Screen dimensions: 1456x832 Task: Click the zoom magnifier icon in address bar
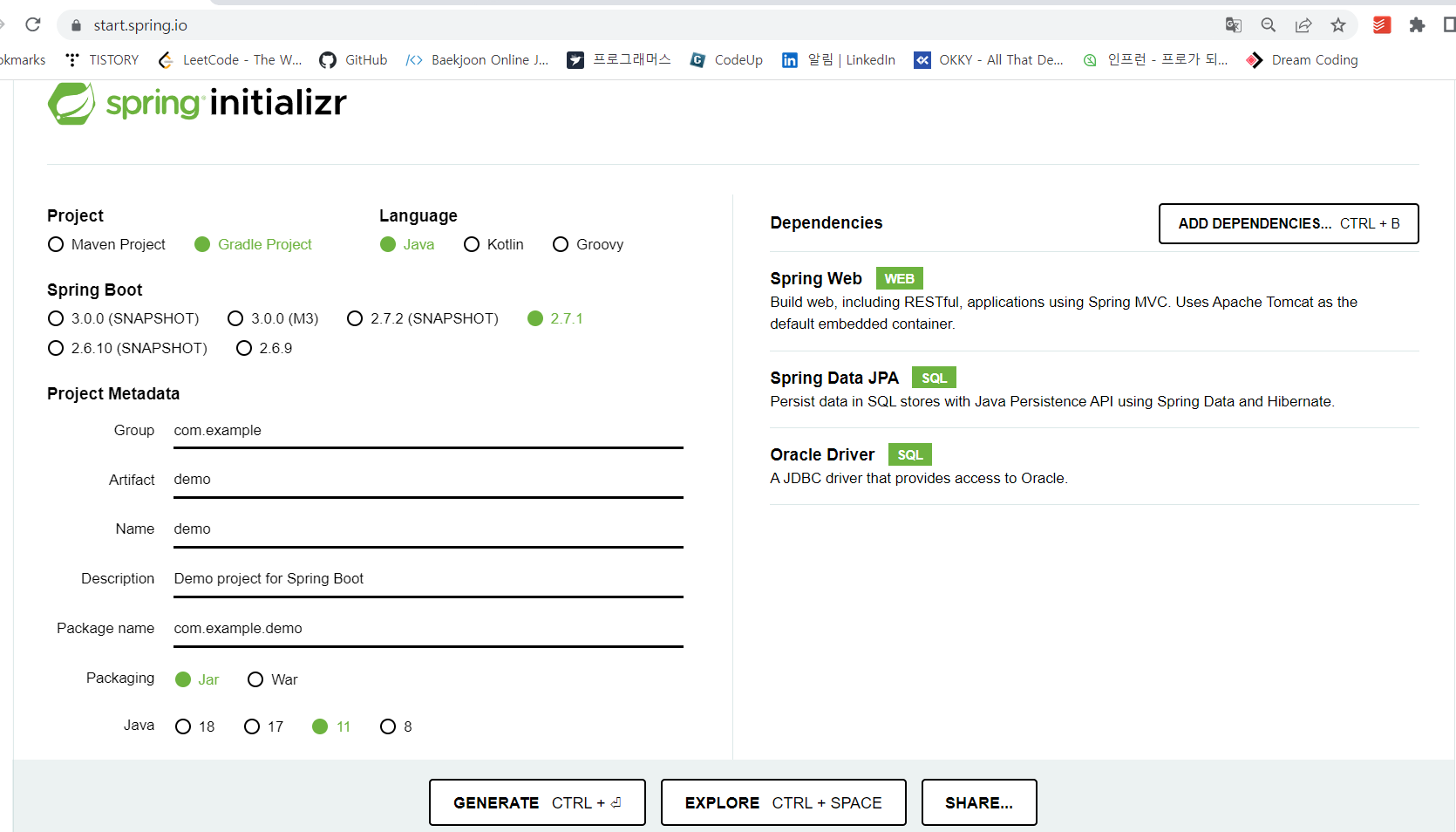coord(1269,25)
